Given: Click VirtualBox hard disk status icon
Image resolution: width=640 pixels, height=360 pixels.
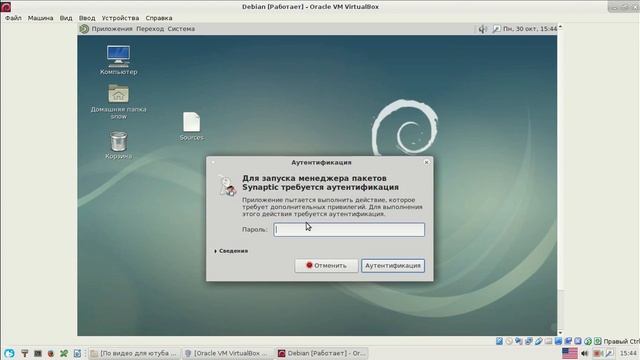Looking at the screenshot, I should coord(499,341).
